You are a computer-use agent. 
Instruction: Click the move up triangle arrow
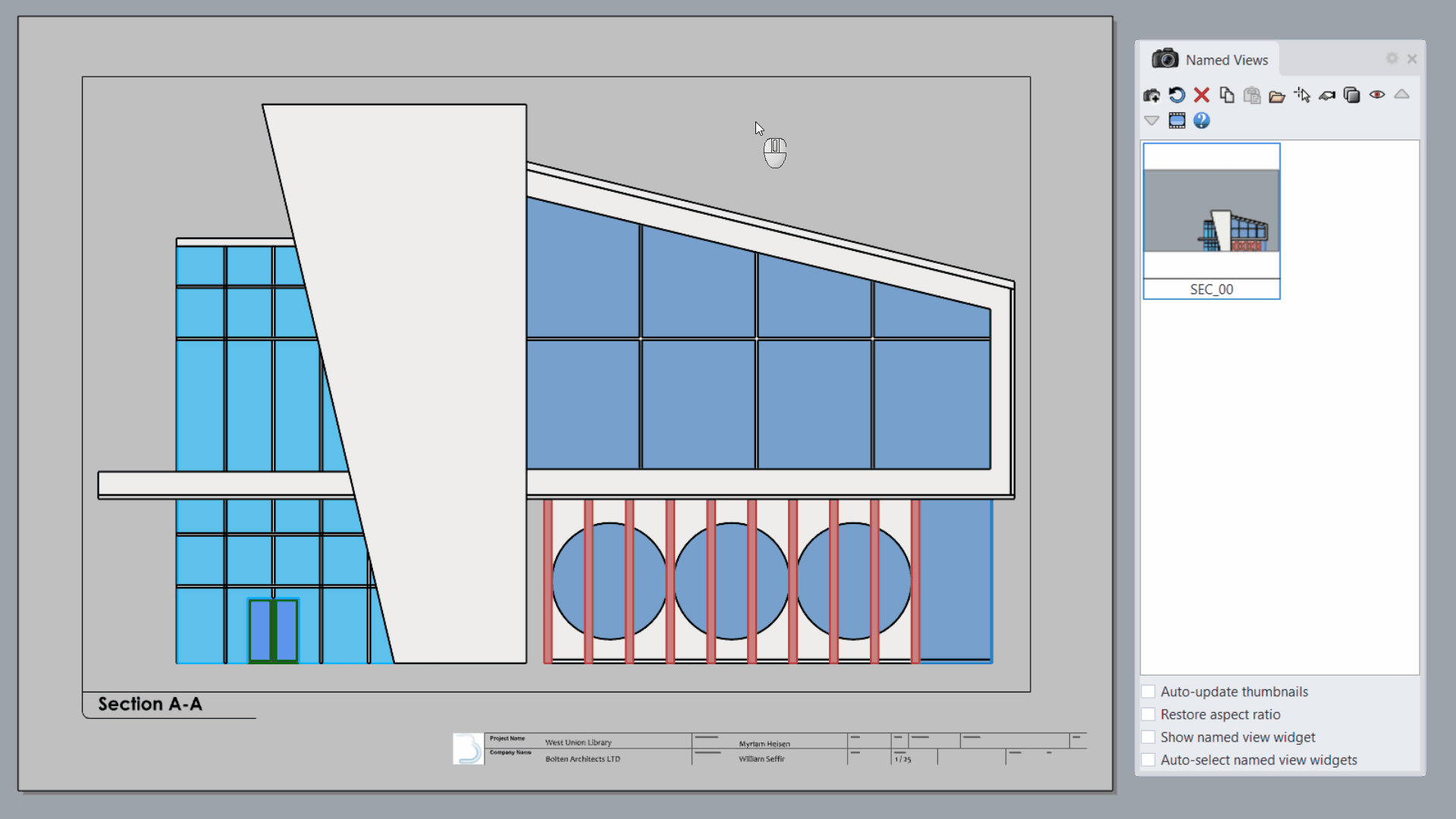pyautogui.click(x=1401, y=95)
